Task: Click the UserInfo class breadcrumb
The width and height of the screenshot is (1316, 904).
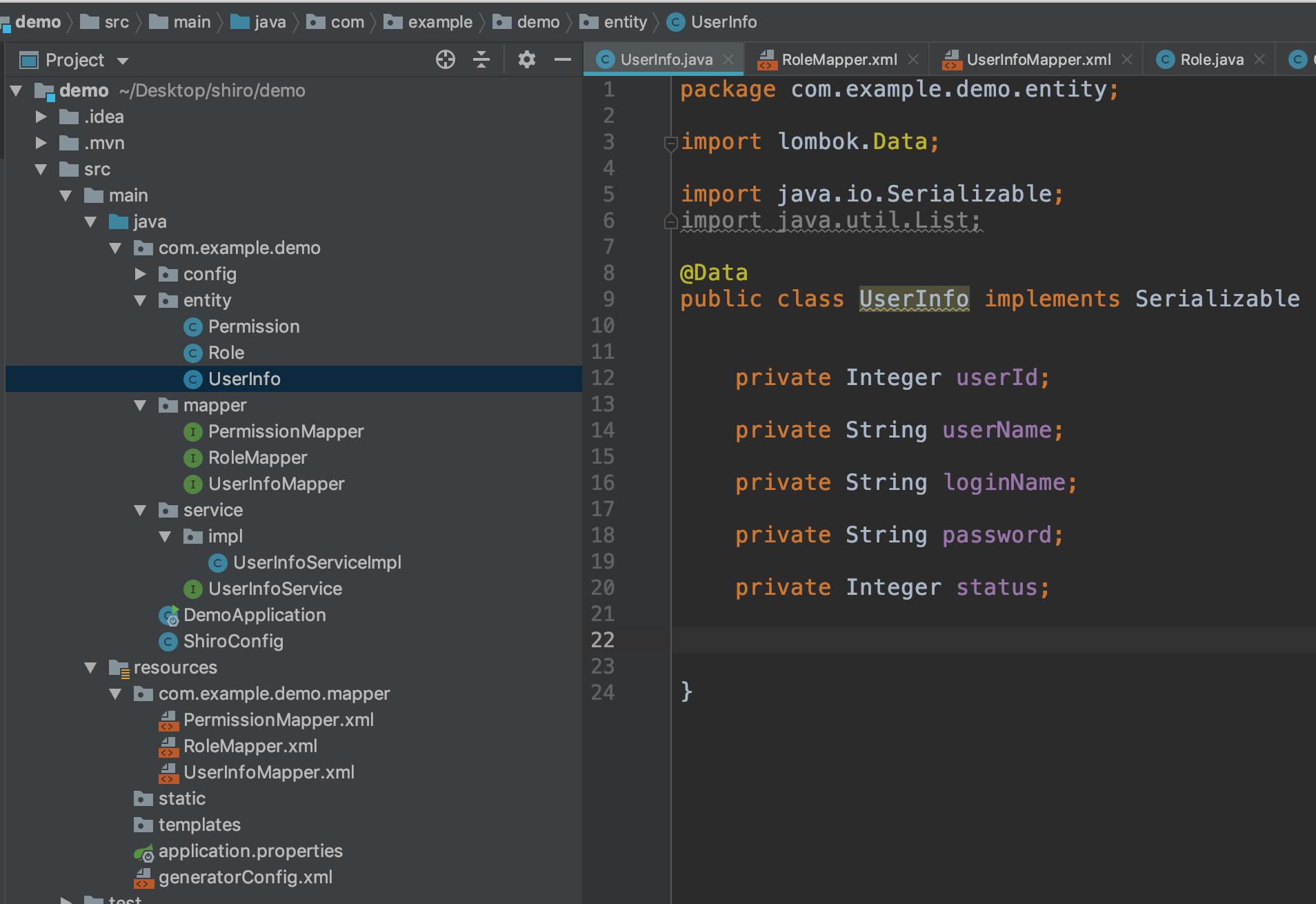Action: (x=712, y=22)
